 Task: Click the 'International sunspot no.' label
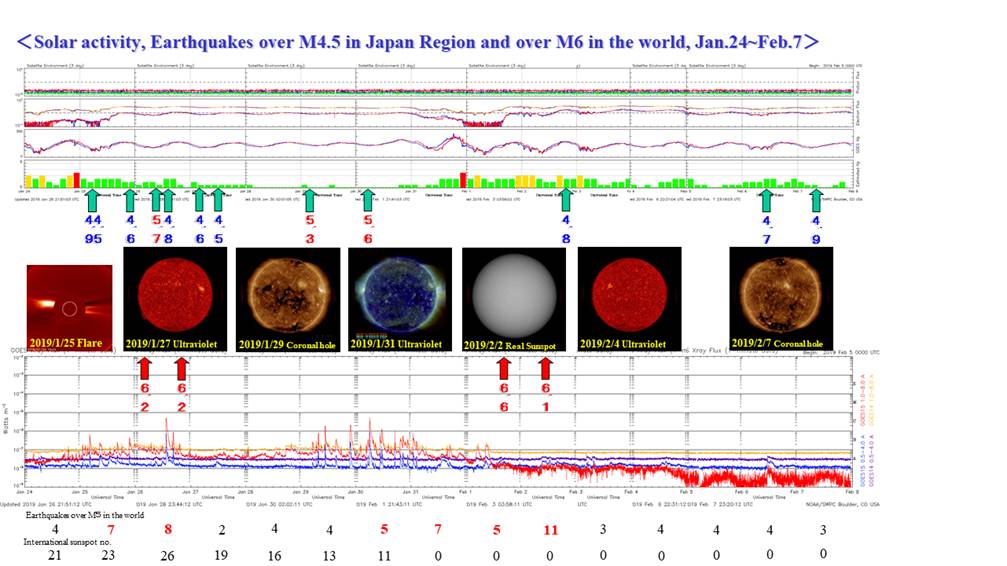pos(67,542)
